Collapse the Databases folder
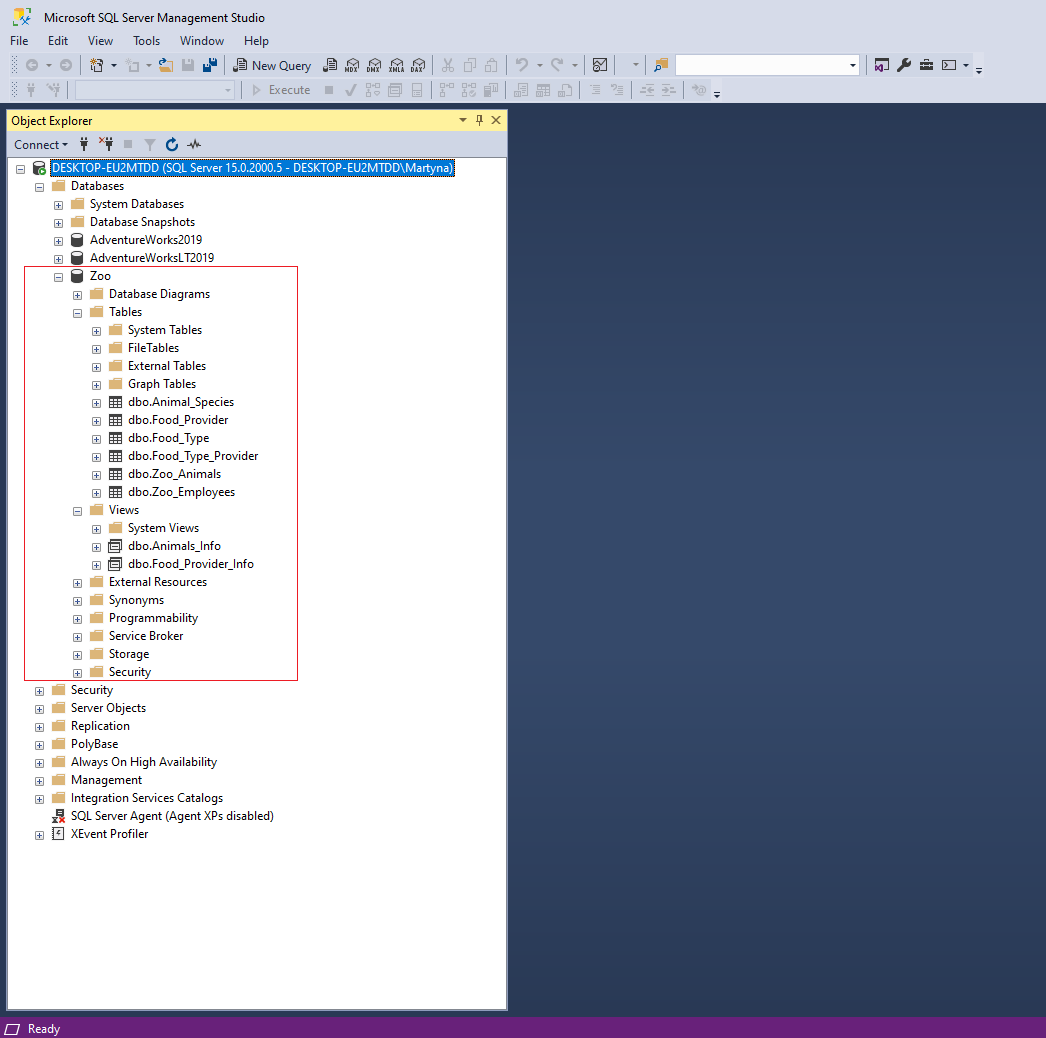Screen dimensions: 1046x1038 [39, 187]
